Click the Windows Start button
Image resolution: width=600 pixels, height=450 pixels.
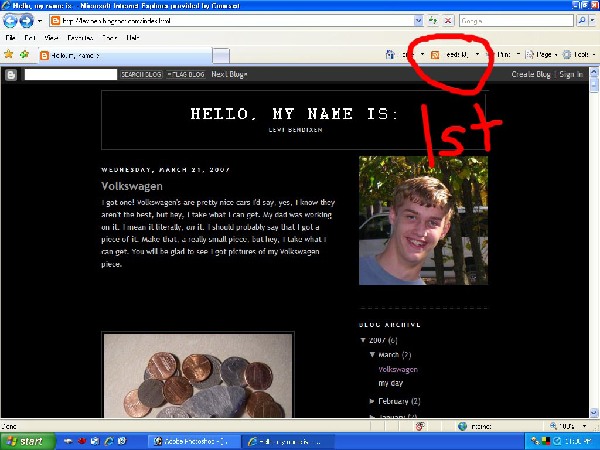(28, 442)
